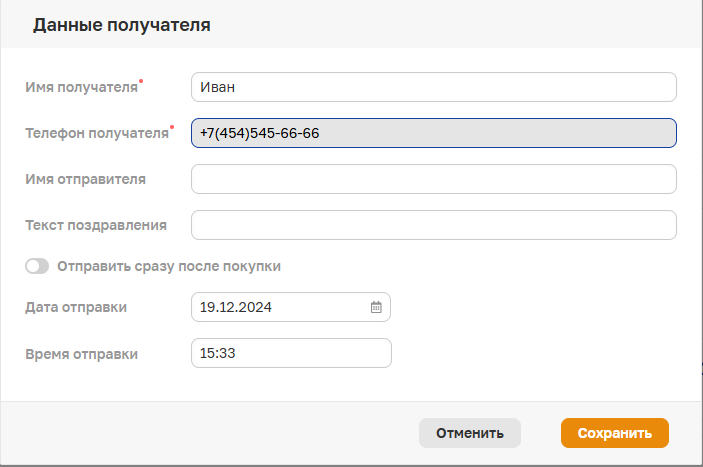Image resolution: width=703 pixels, height=467 pixels.
Task: Click the "Данные получателя" dialog title
Action: (x=122, y=25)
